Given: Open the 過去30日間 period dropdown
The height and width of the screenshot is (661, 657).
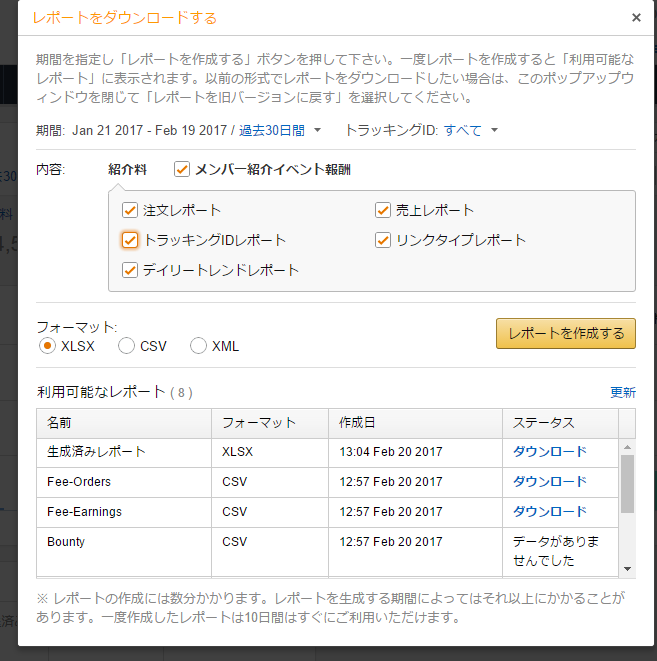Looking at the screenshot, I should pos(280,130).
